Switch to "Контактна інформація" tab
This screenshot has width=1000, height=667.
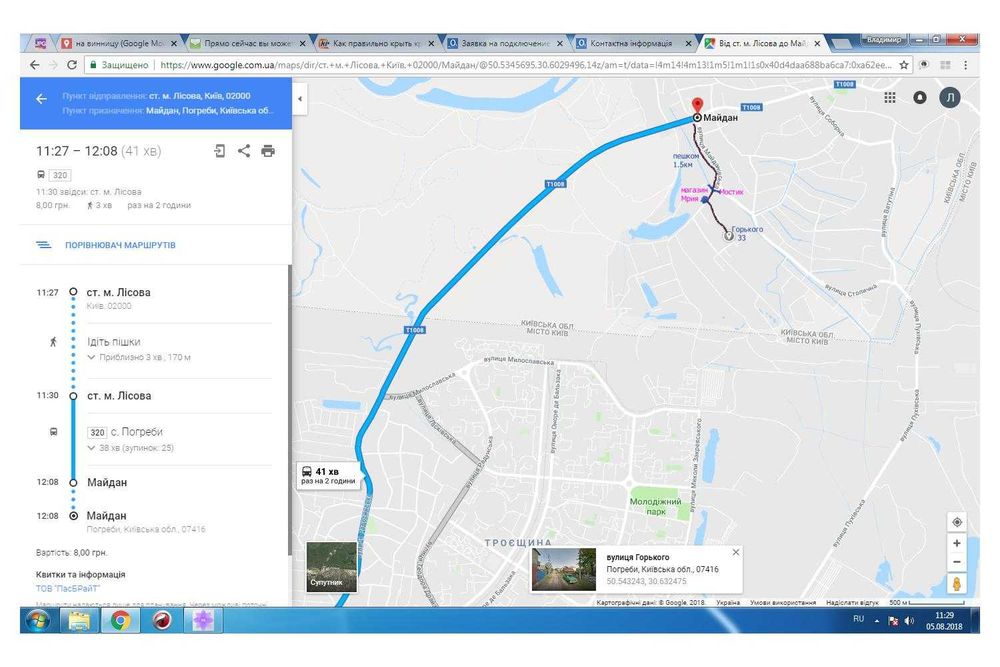[x=634, y=43]
